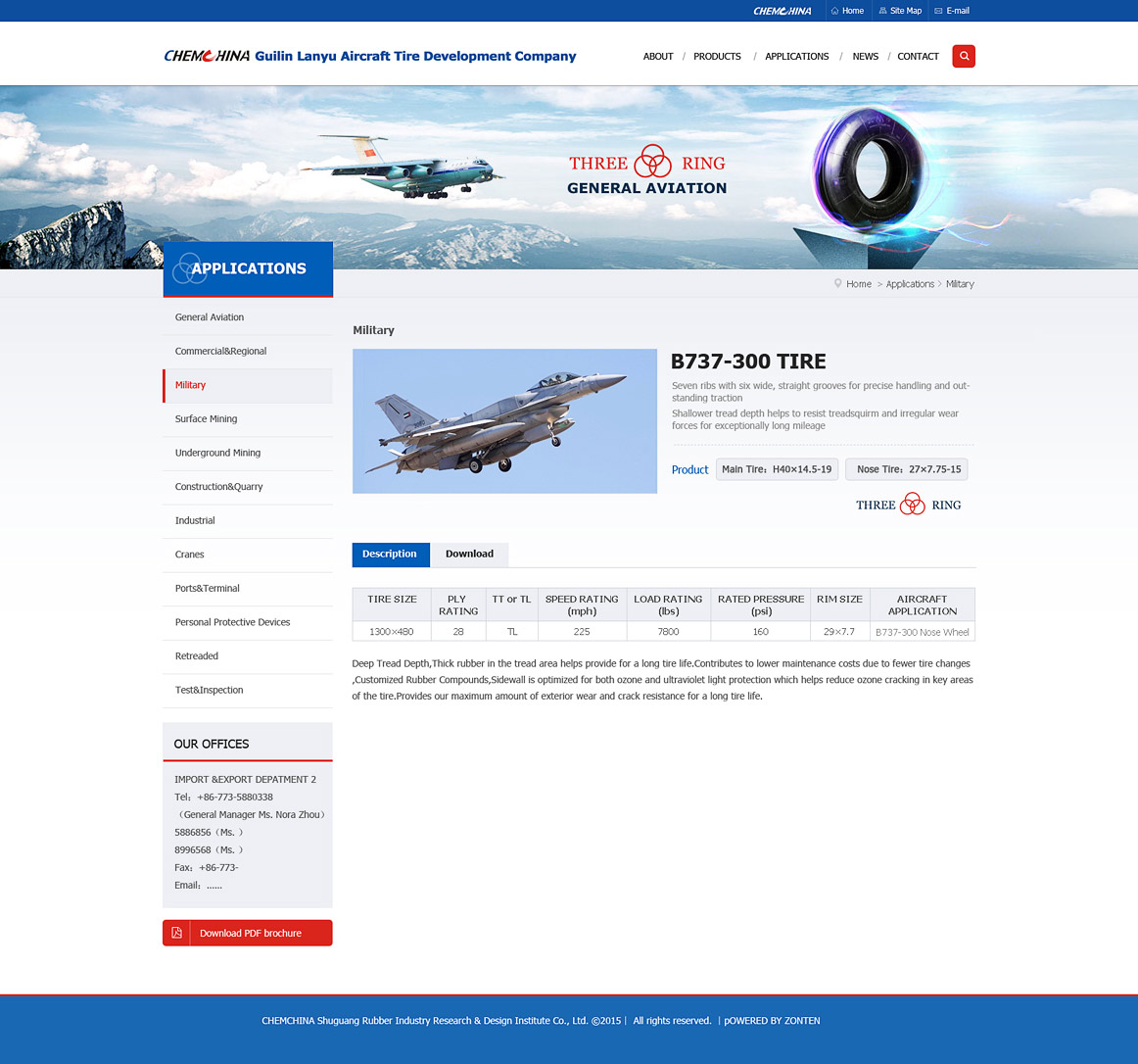This screenshot has height=1064, width=1138.
Task: Click the 29×7.7 rim size cell
Action: pyautogui.click(x=839, y=632)
